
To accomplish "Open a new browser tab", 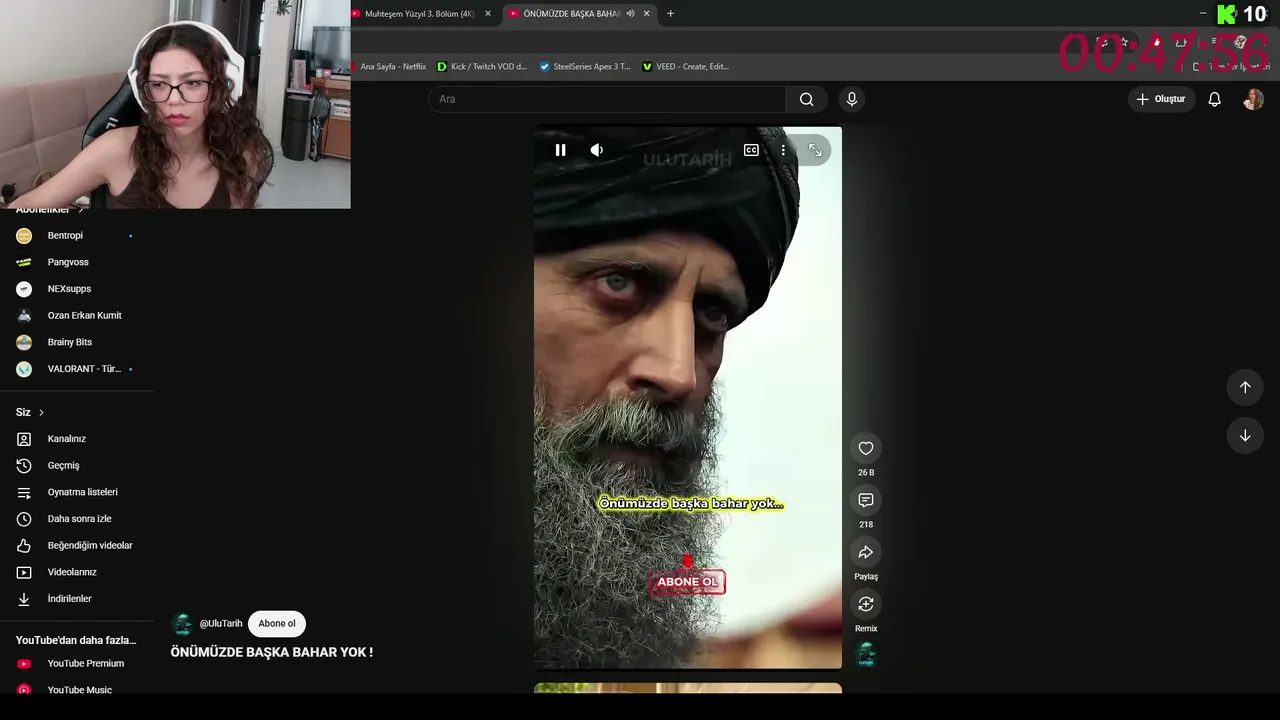I will tap(670, 14).
